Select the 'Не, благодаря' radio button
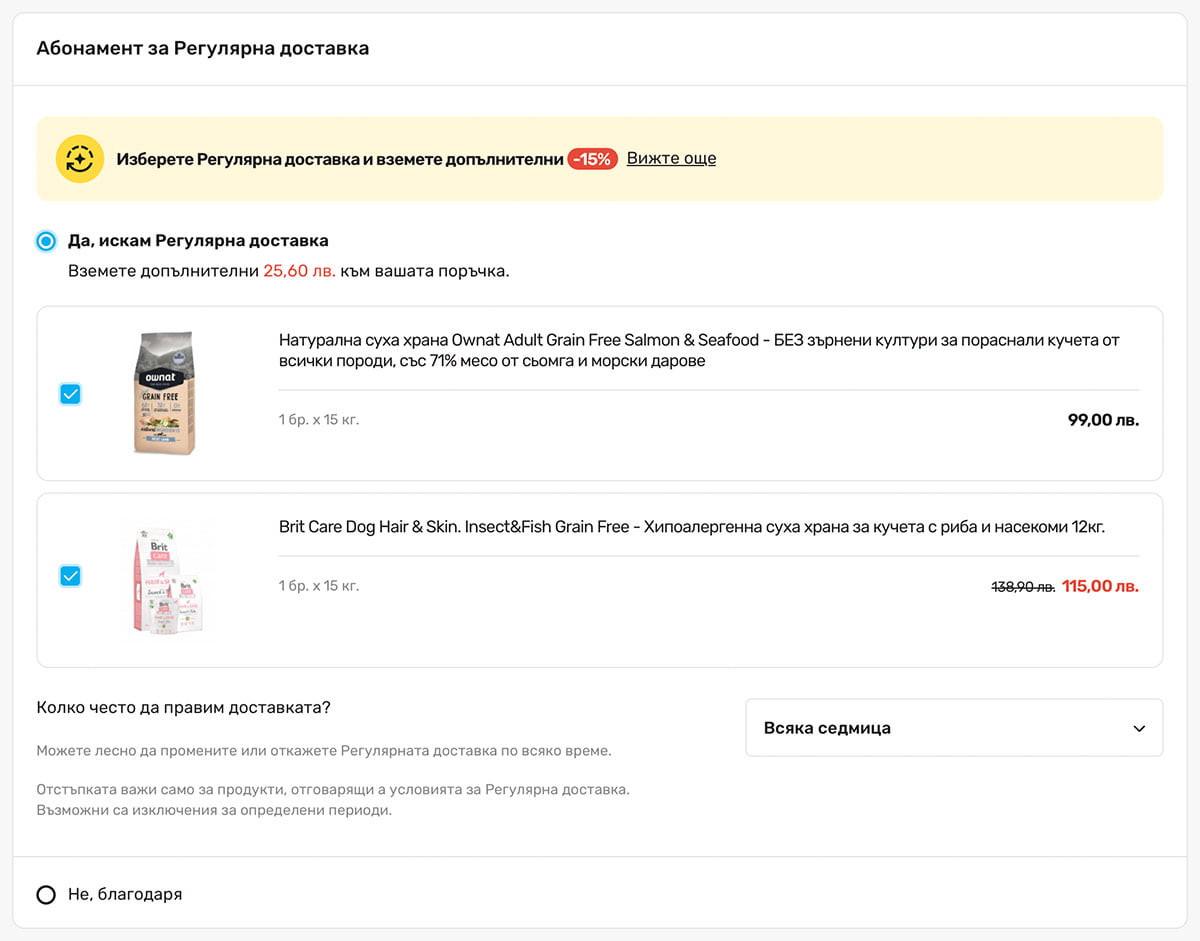 point(46,895)
